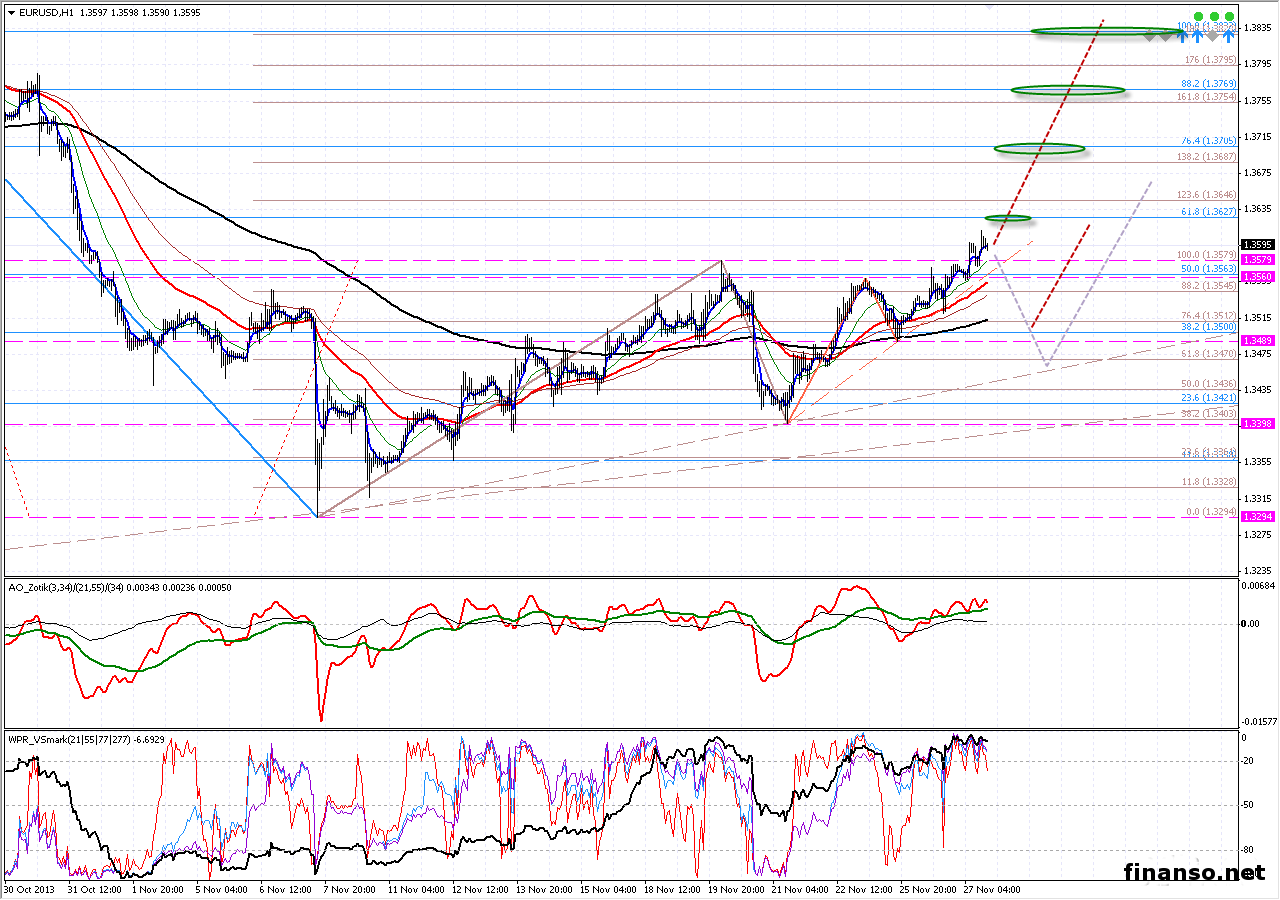Viewport: 1280px width, 900px height.
Task: Click the black 1.3595 current price label
Action: pos(1256,244)
